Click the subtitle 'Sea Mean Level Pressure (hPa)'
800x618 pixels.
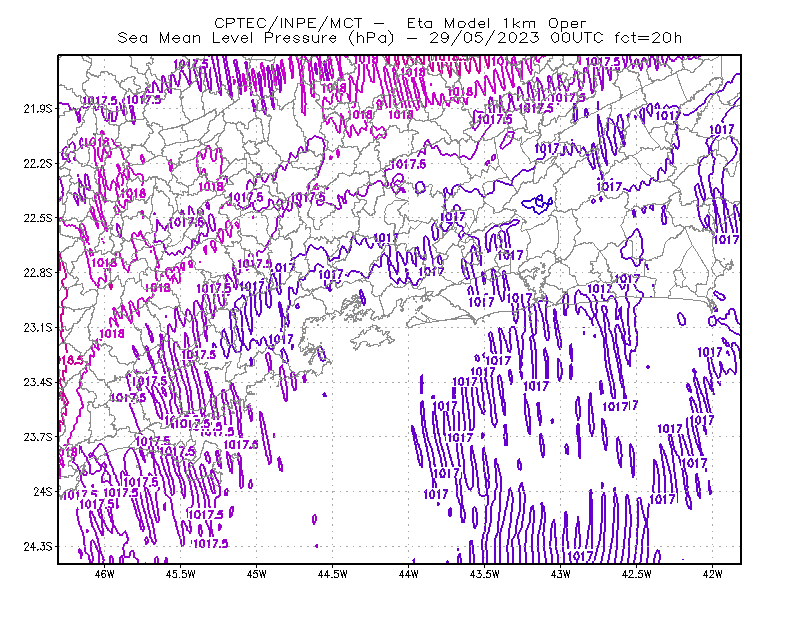pos(256,38)
